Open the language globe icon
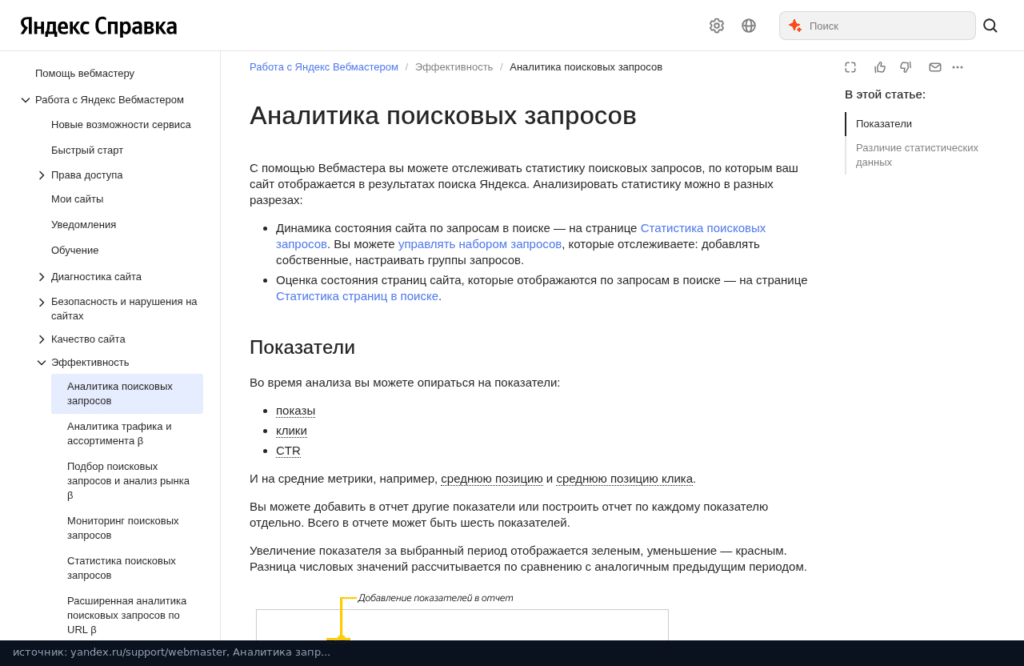This screenshot has width=1024, height=666. click(748, 25)
